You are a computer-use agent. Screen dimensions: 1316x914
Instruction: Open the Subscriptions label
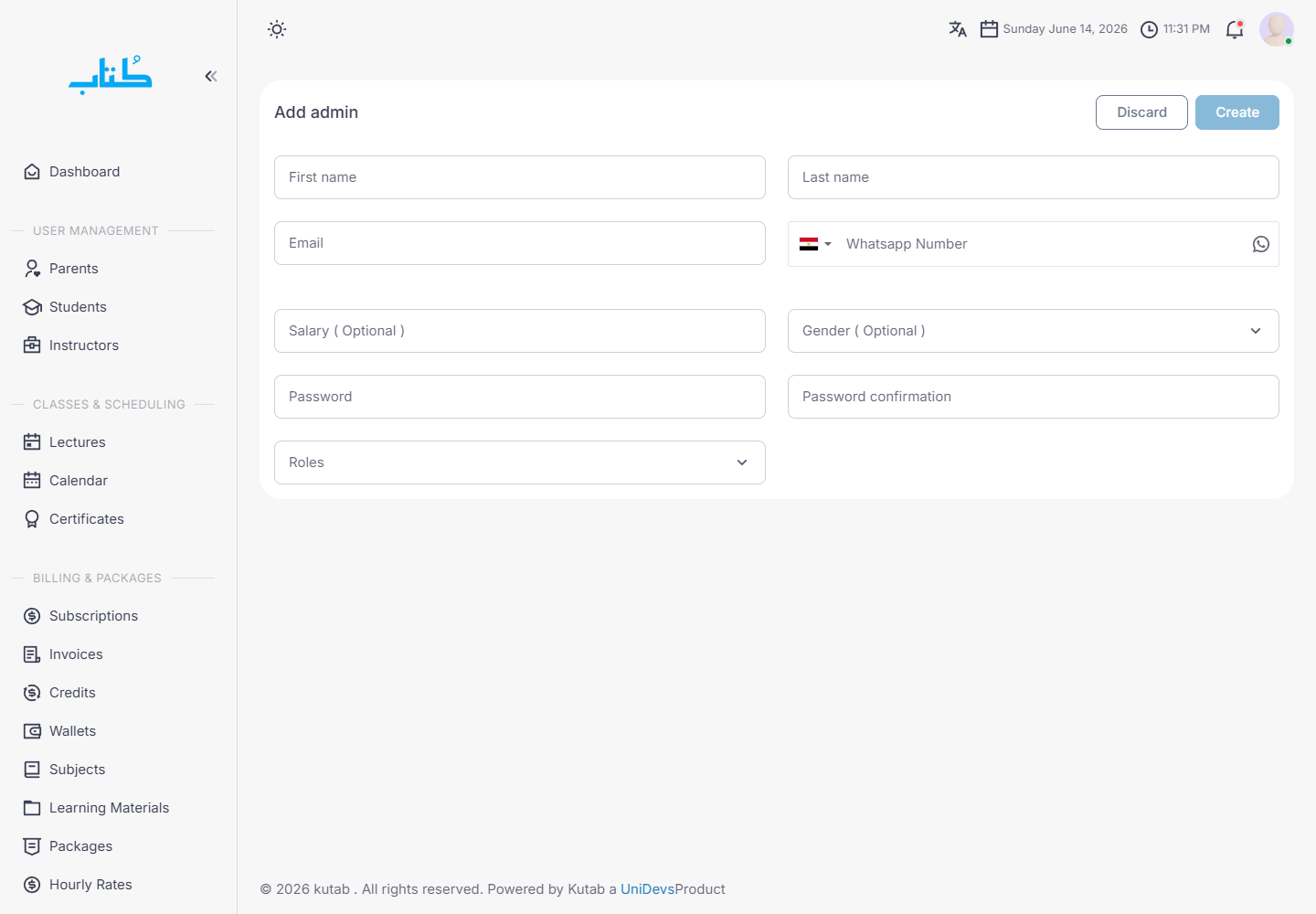93,616
